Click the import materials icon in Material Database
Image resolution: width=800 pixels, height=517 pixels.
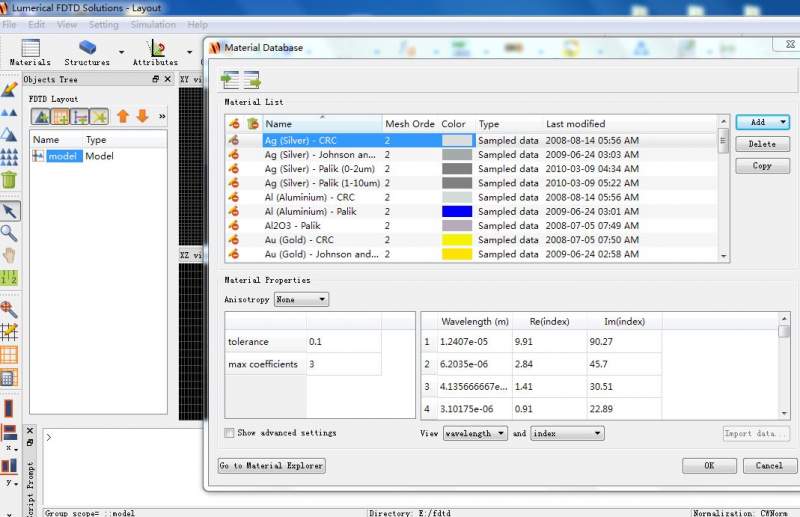pyautogui.click(x=230, y=80)
